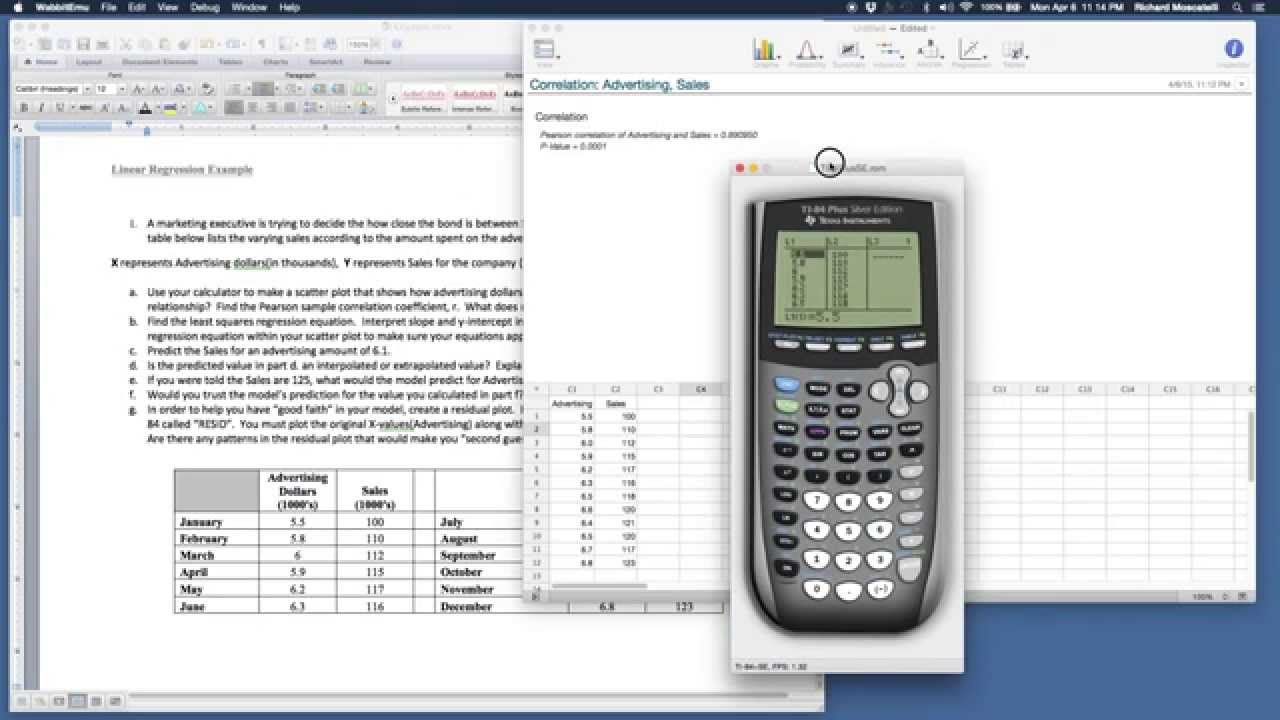Open the Graphs menu in Minitab toolbar
Viewport: 1280px width, 720px height.
click(x=765, y=52)
